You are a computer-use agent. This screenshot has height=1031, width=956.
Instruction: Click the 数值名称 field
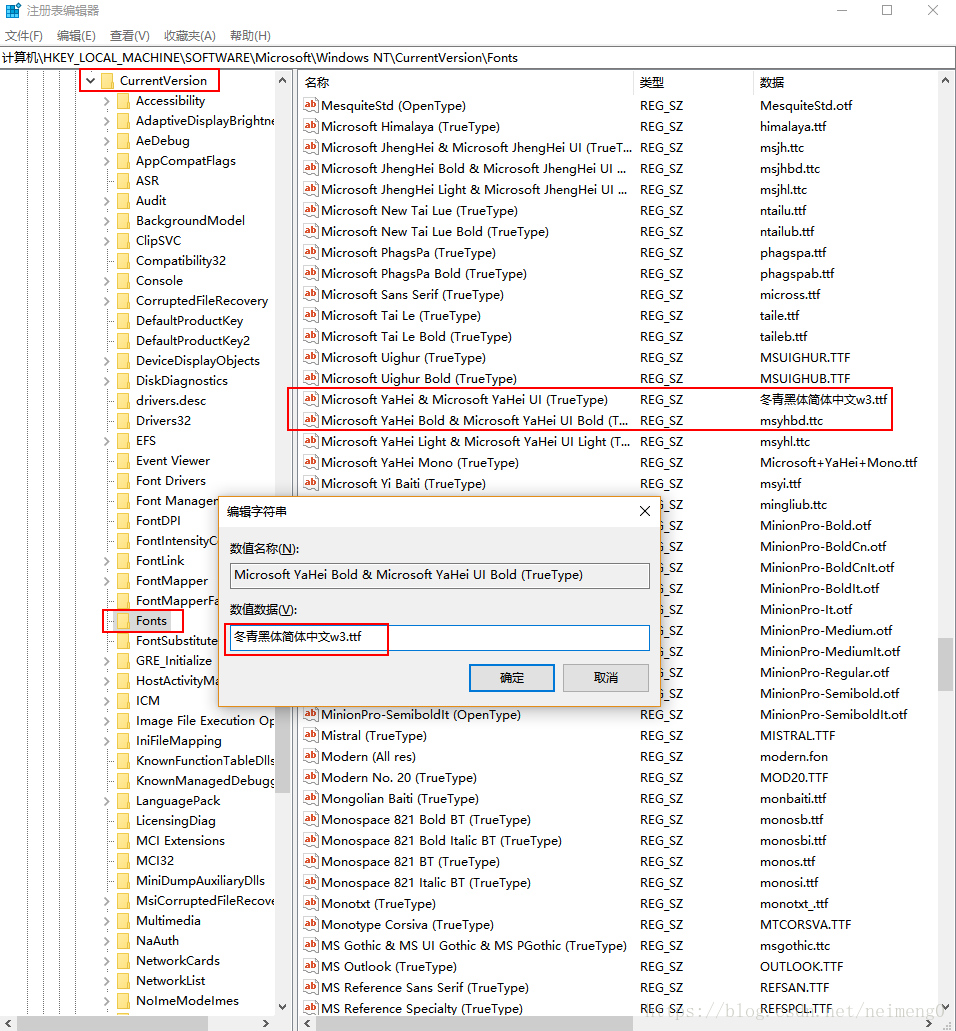pyautogui.click(x=439, y=575)
